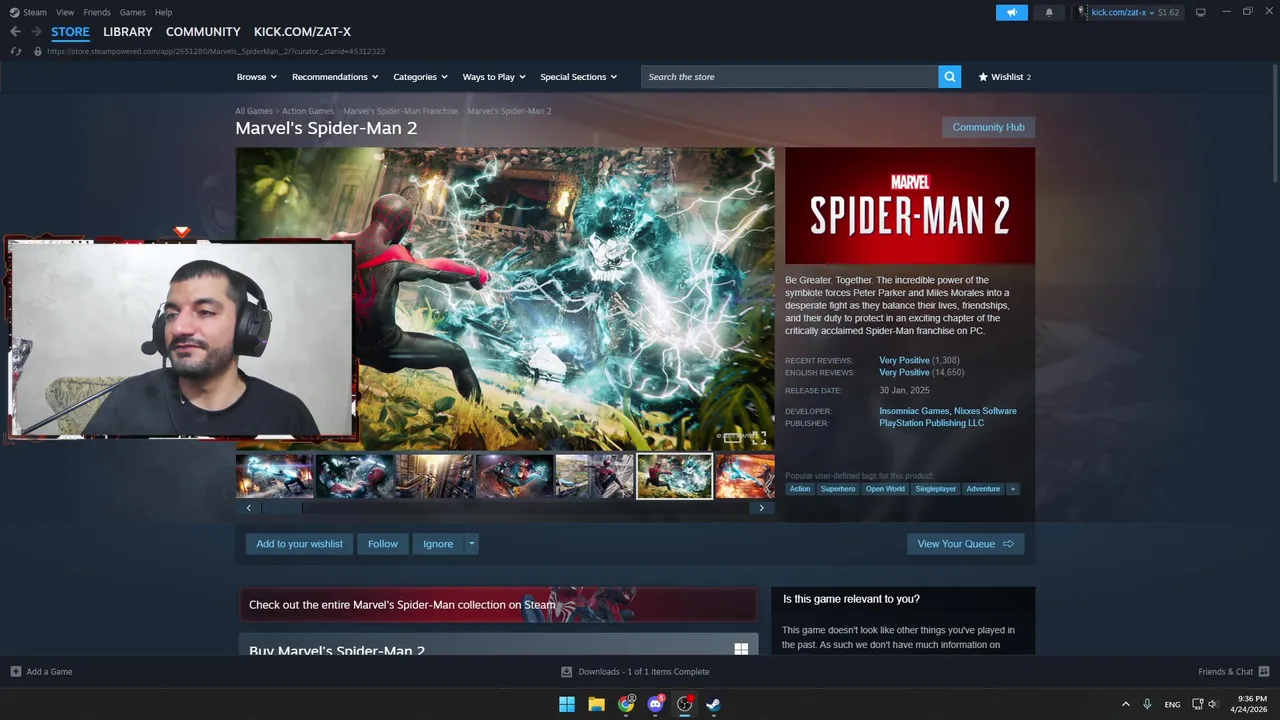Expand the Recommendations dropdown
This screenshot has width=1280, height=720.
click(335, 77)
